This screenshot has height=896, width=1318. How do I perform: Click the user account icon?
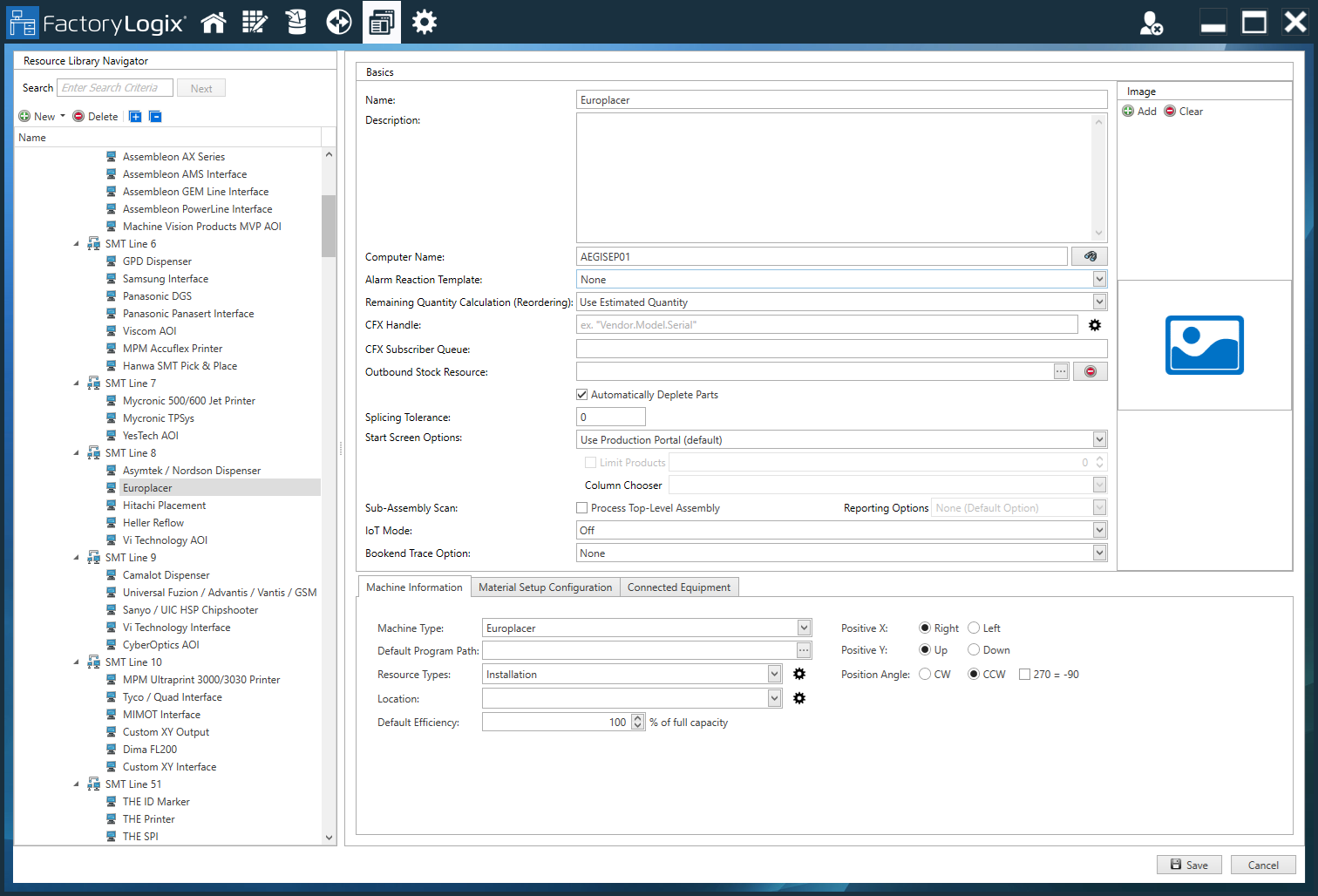coord(1151,24)
